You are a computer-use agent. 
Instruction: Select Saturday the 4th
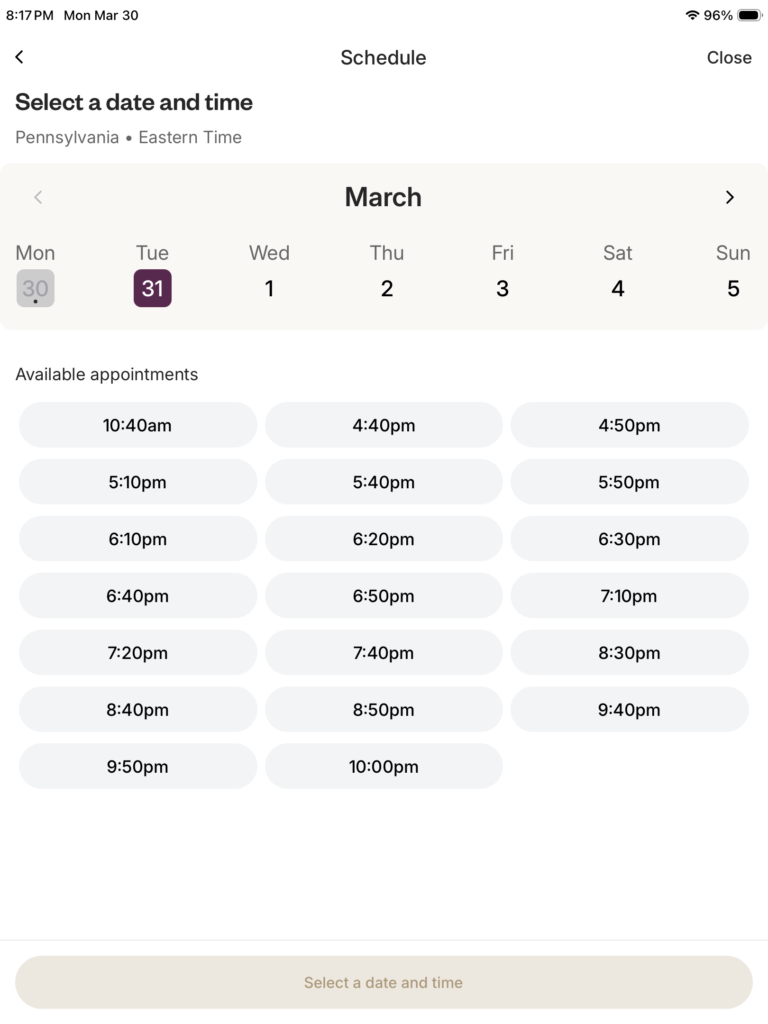(x=618, y=288)
